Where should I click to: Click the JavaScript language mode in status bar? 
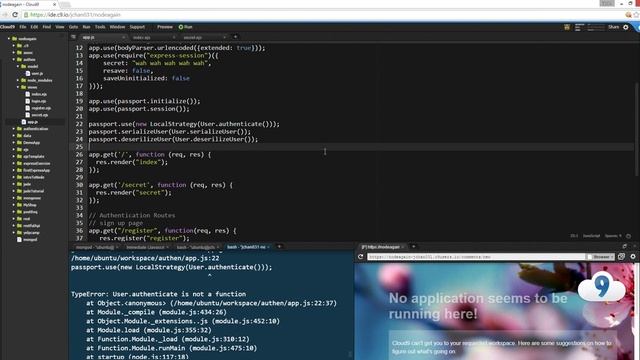tap(591, 236)
